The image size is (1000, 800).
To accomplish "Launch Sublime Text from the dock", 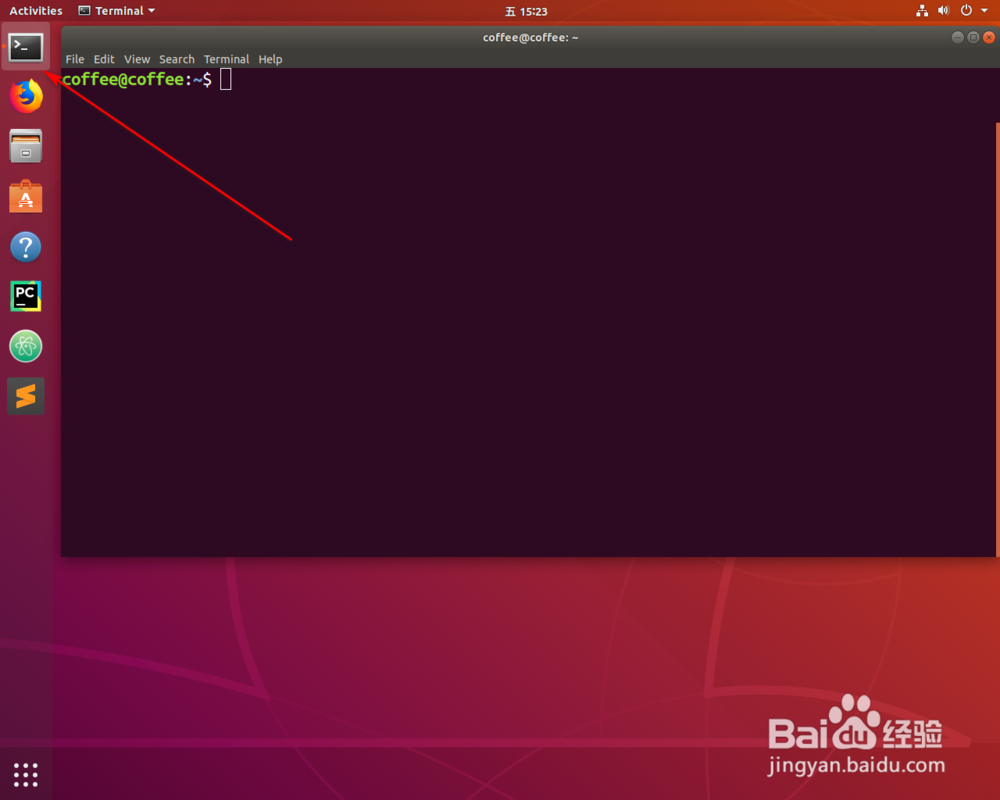I will [26, 396].
